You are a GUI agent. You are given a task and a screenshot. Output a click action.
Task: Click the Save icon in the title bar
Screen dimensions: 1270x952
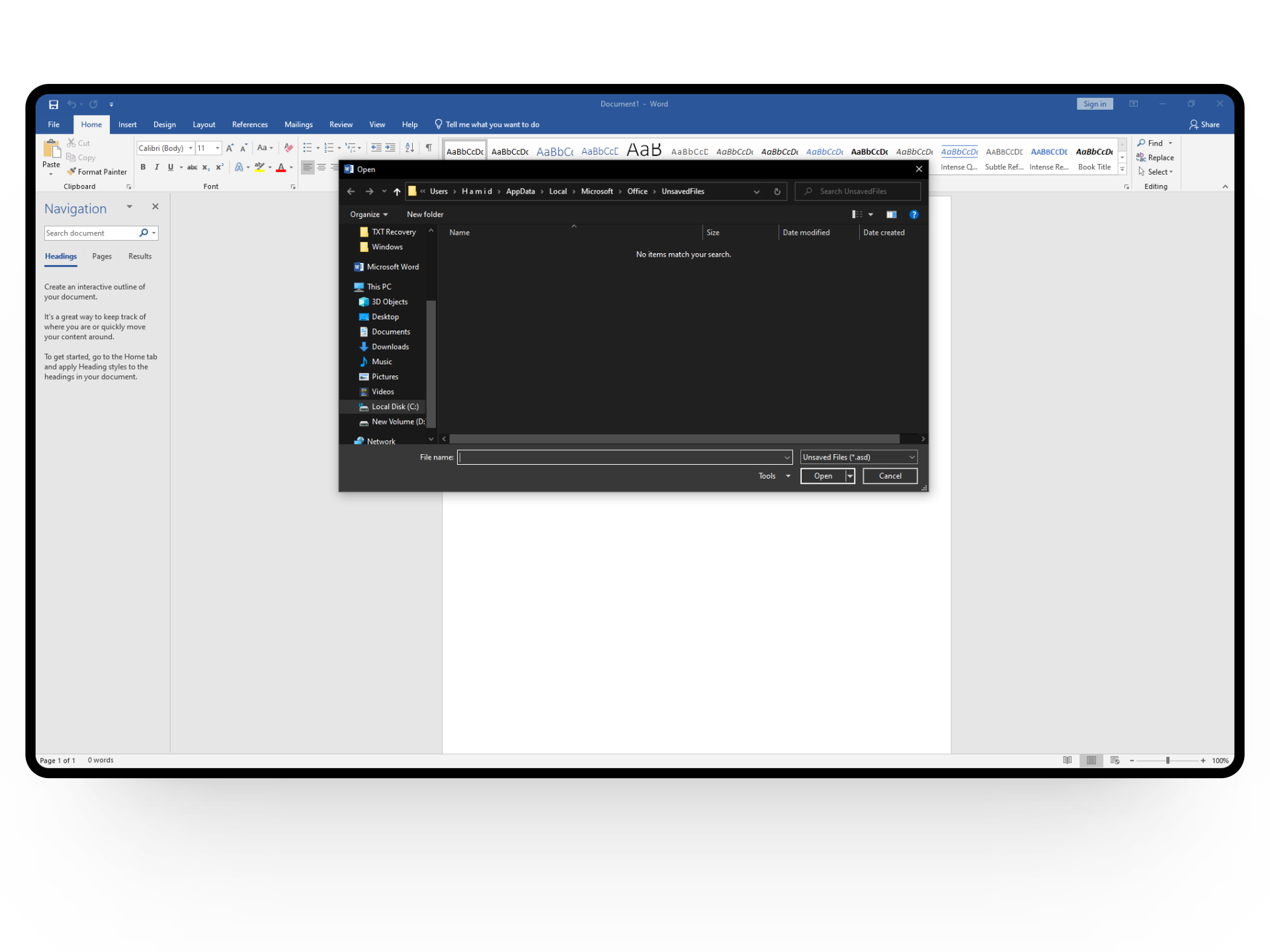(x=54, y=104)
